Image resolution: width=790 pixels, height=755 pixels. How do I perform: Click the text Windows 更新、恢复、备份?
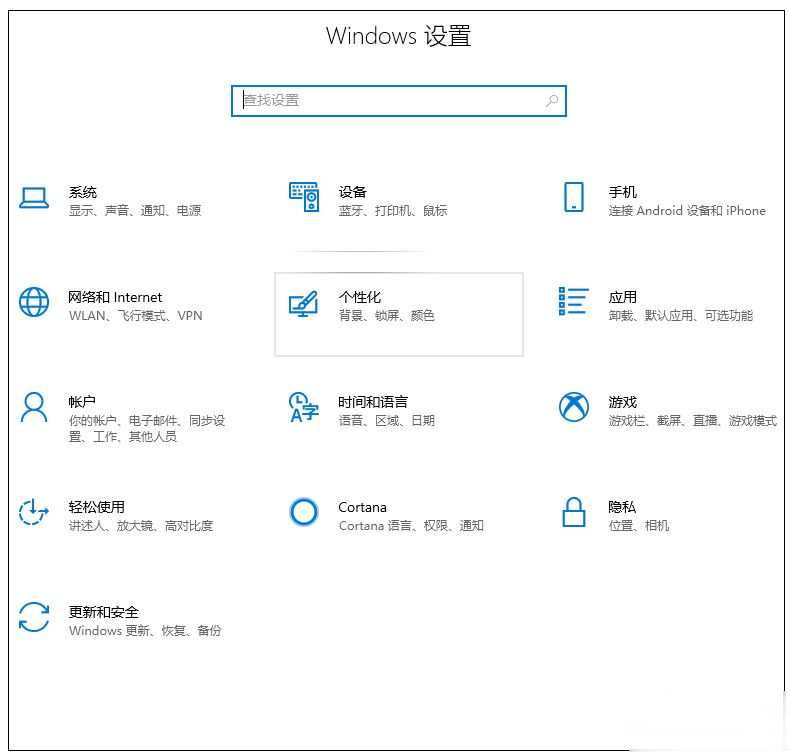145,631
